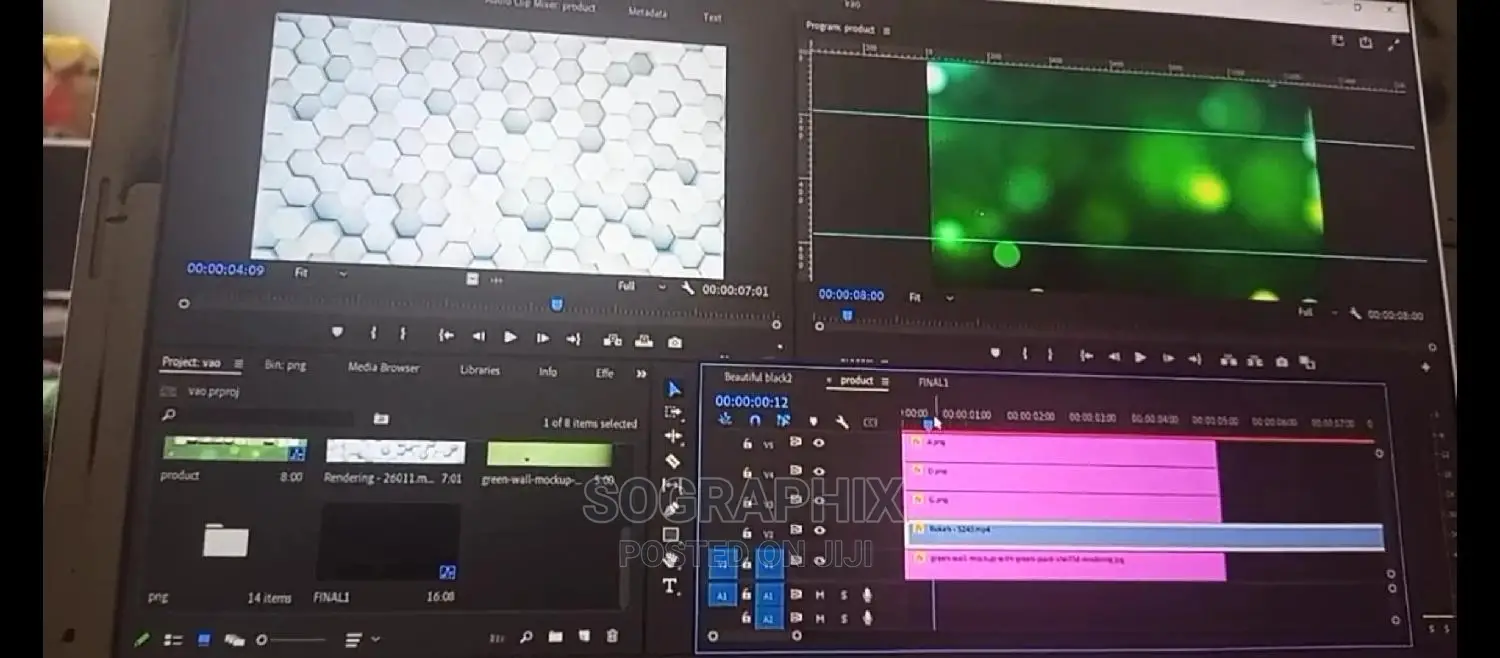Click the New Item icon in Project panel
The width and height of the screenshot is (1500, 658).
click(x=585, y=636)
